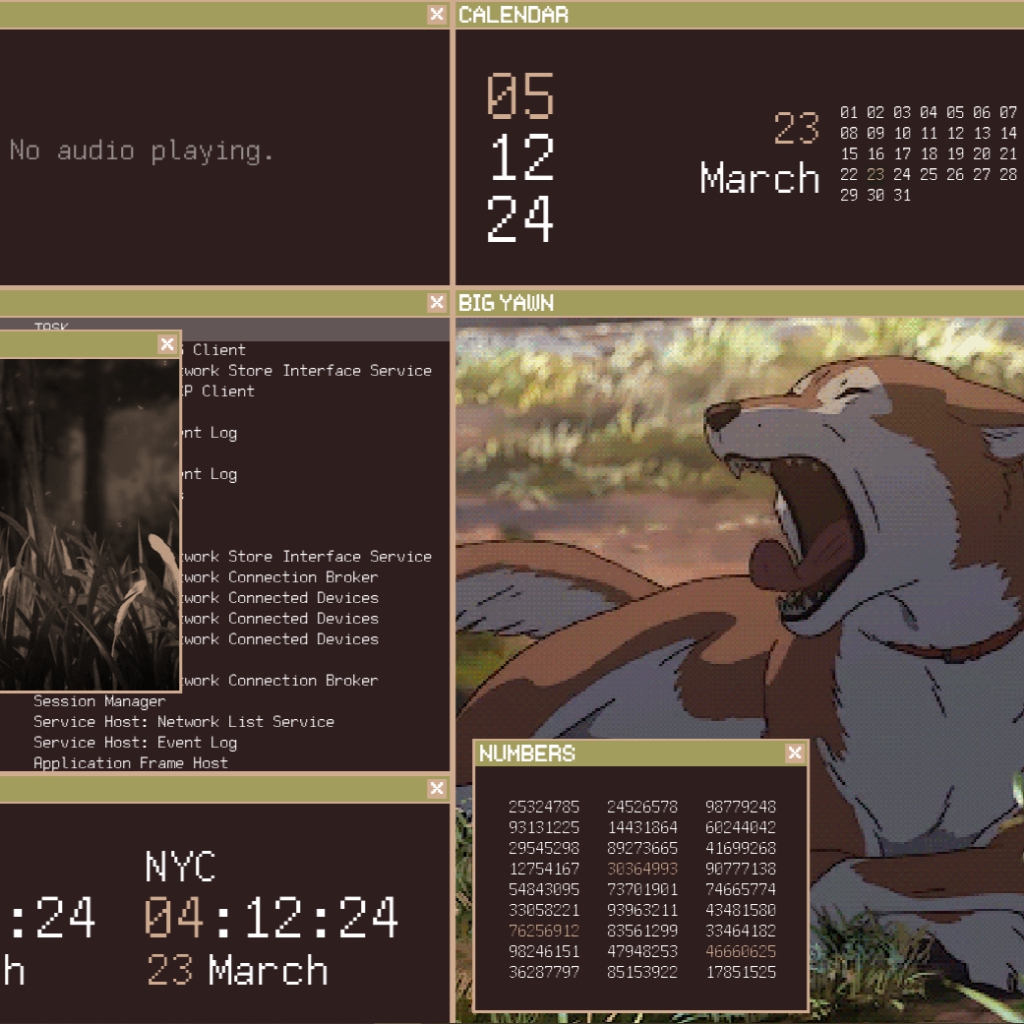Image resolution: width=1024 pixels, height=1024 pixels.
Task: Click the '04' hour in NYC clock
Action: pyautogui.click(x=174, y=918)
